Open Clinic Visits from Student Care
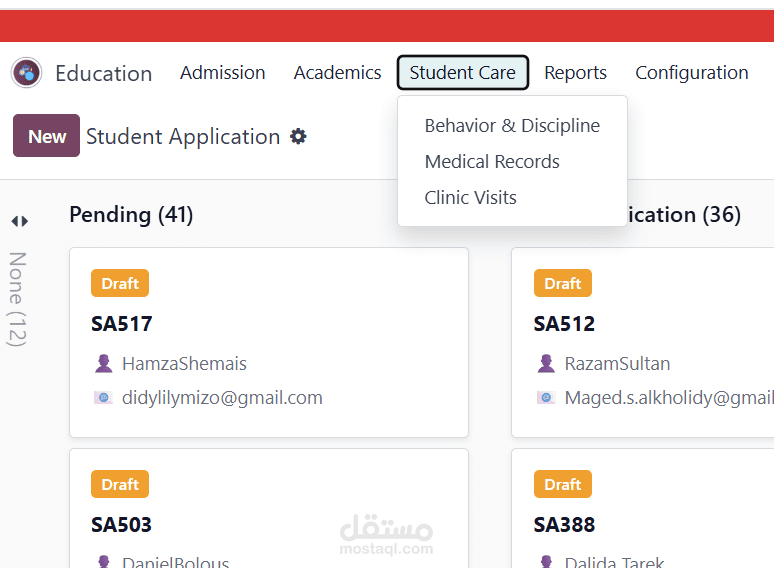The height and width of the screenshot is (568, 774). 470,197
